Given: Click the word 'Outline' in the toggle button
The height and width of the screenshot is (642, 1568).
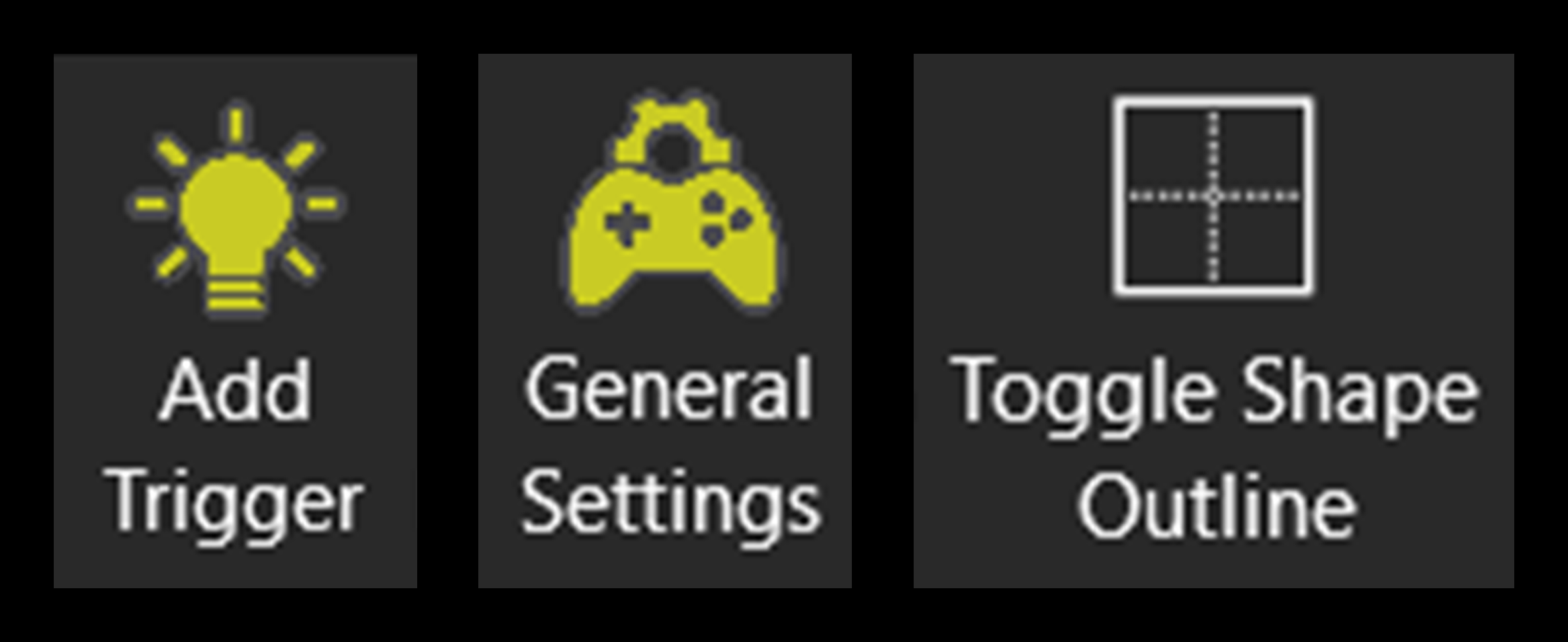Looking at the screenshot, I should click(x=1217, y=506).
